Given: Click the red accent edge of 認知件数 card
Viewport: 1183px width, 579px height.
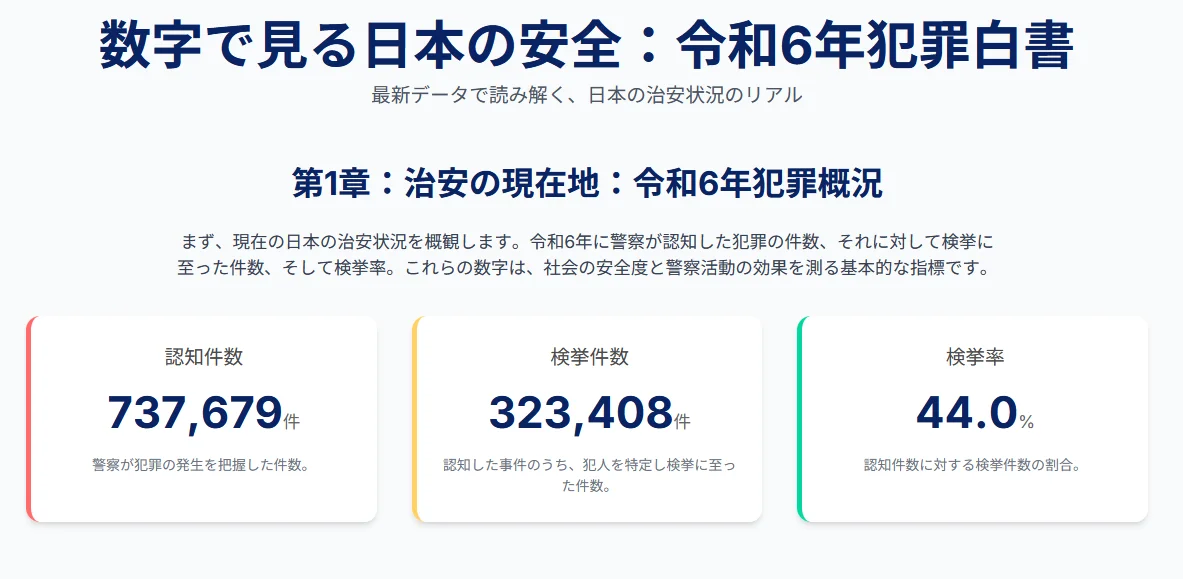Looking at the screenshot, I should [x=29, y=419].
